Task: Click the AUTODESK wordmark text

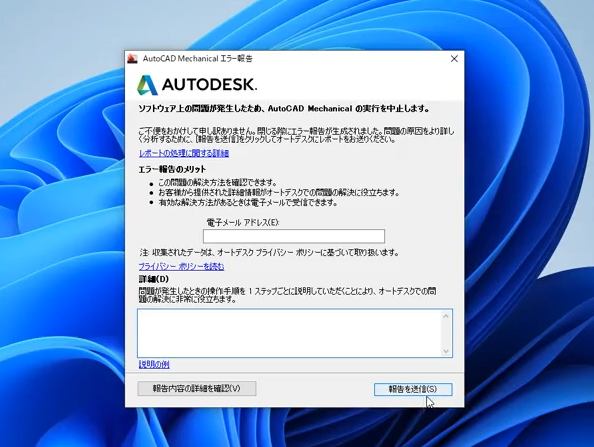Action: click(209, 85)
